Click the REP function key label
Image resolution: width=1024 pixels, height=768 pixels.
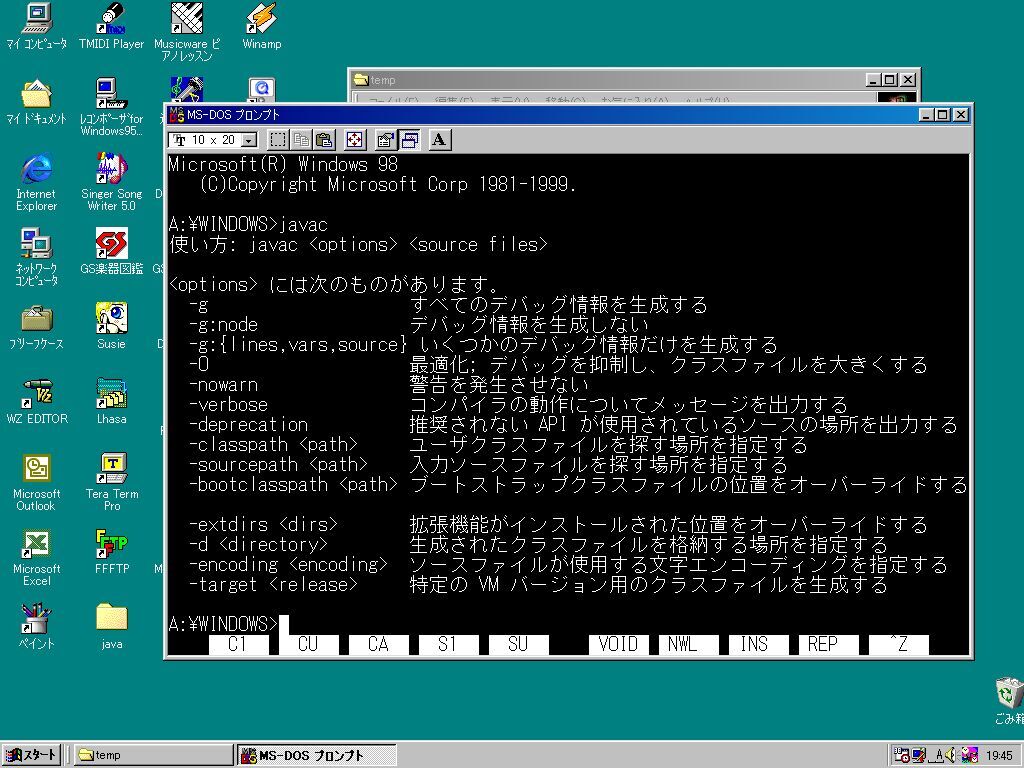click(x=828, y=645)
